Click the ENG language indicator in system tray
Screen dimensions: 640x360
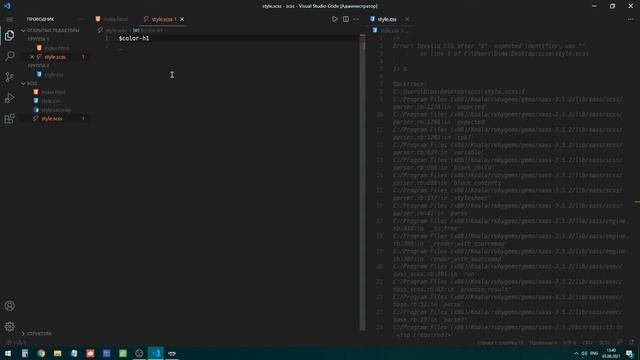click(594, 353)
